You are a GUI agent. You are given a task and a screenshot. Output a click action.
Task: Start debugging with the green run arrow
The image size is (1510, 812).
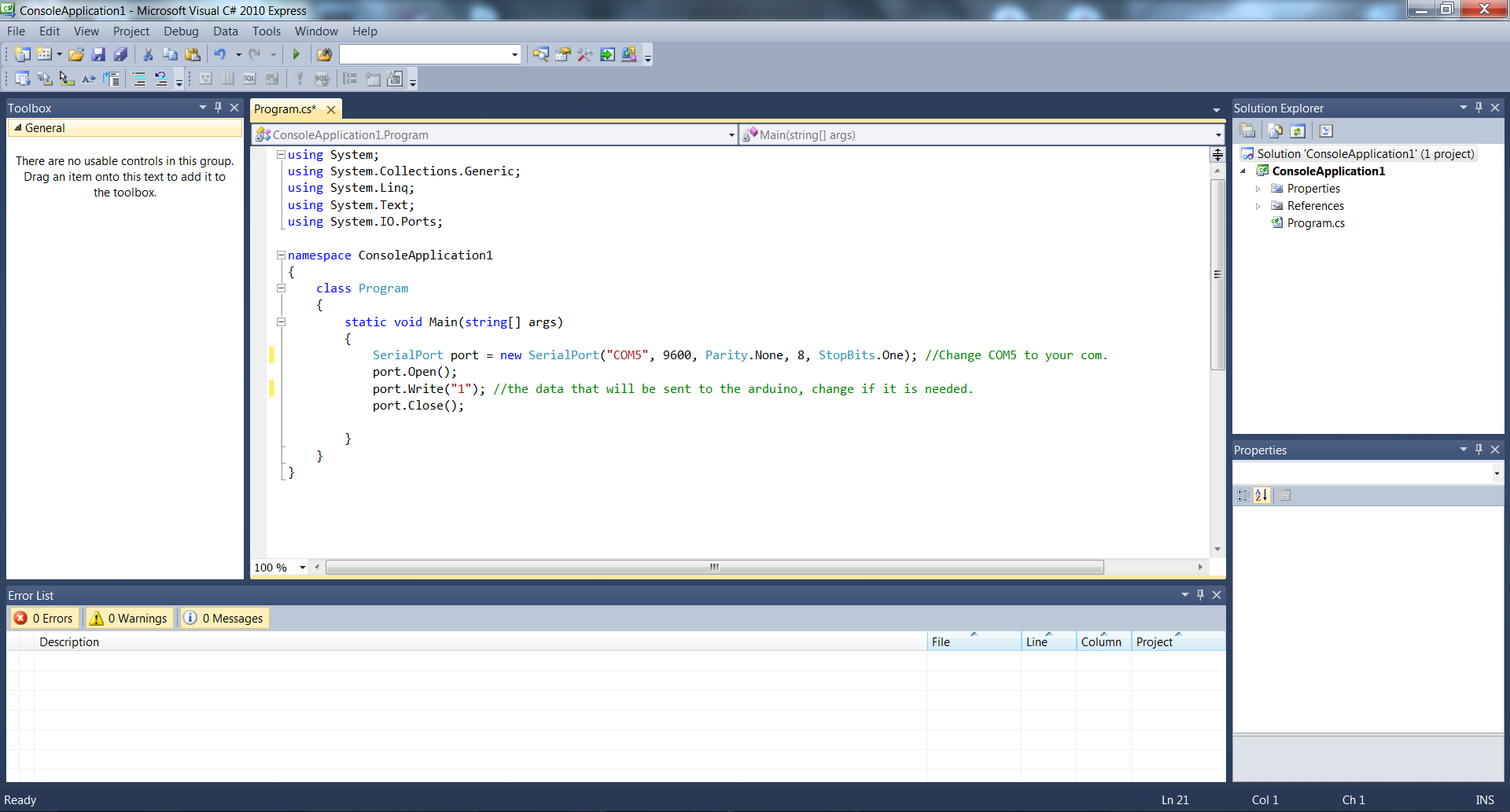click(296, 54)
